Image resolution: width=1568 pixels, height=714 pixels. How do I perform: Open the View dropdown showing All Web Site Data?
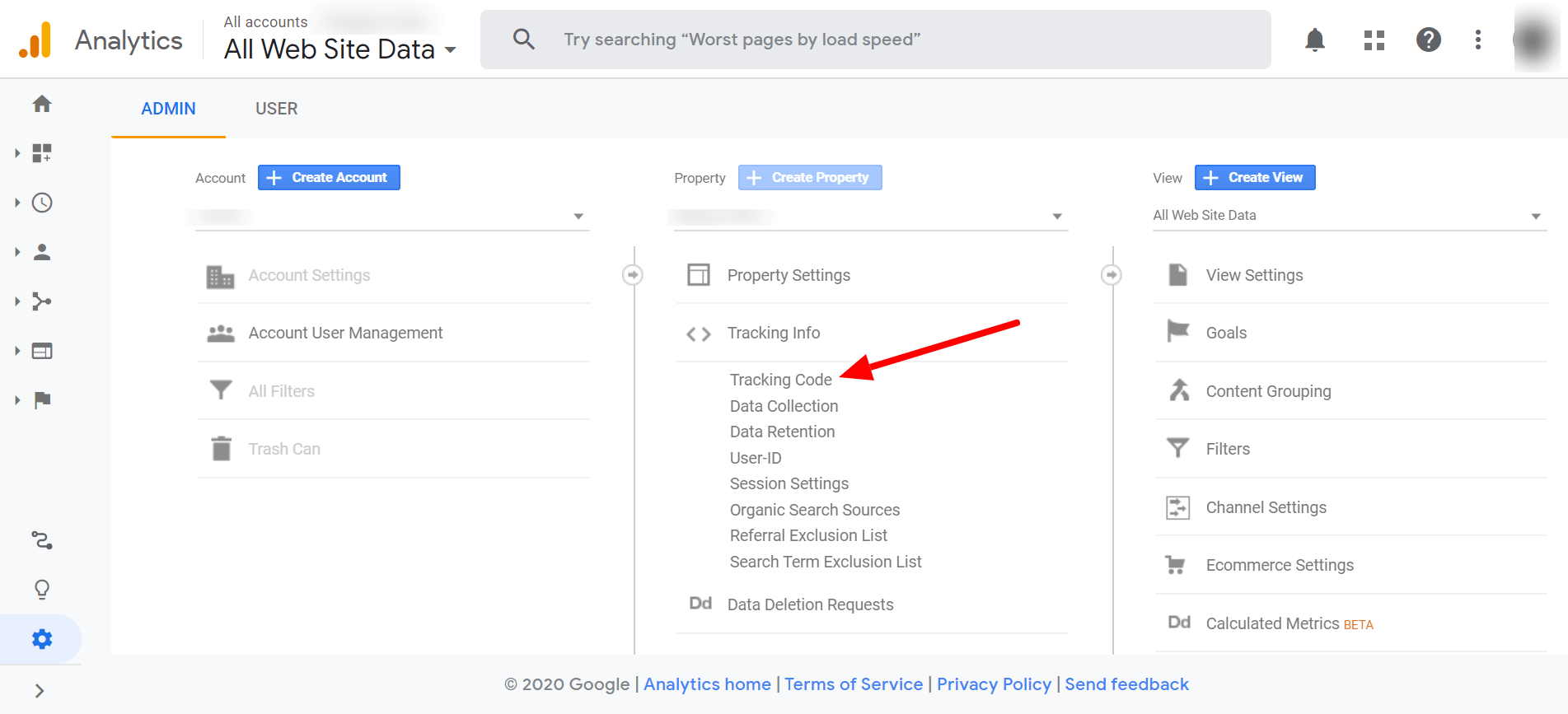click(x=1350, y=216)
